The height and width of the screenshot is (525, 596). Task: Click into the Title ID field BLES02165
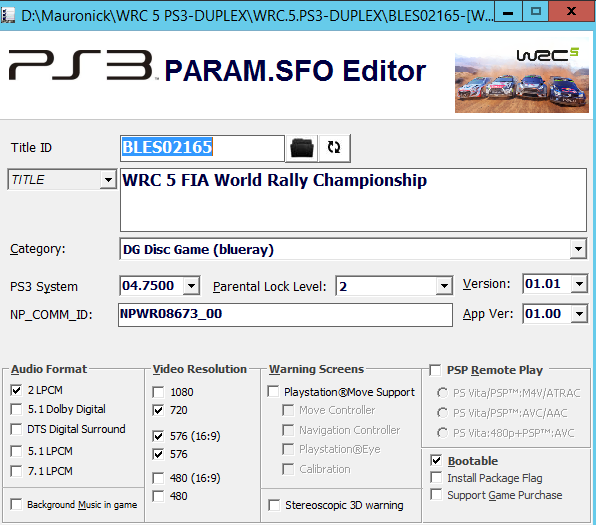(x=202, y=148)
